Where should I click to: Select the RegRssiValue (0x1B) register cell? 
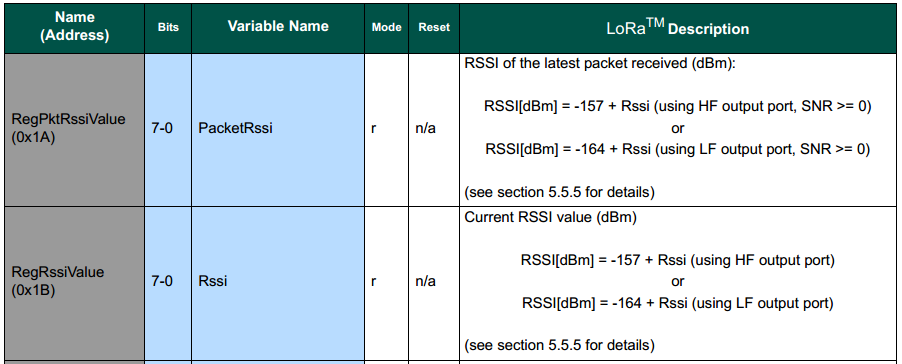(74, 283)
